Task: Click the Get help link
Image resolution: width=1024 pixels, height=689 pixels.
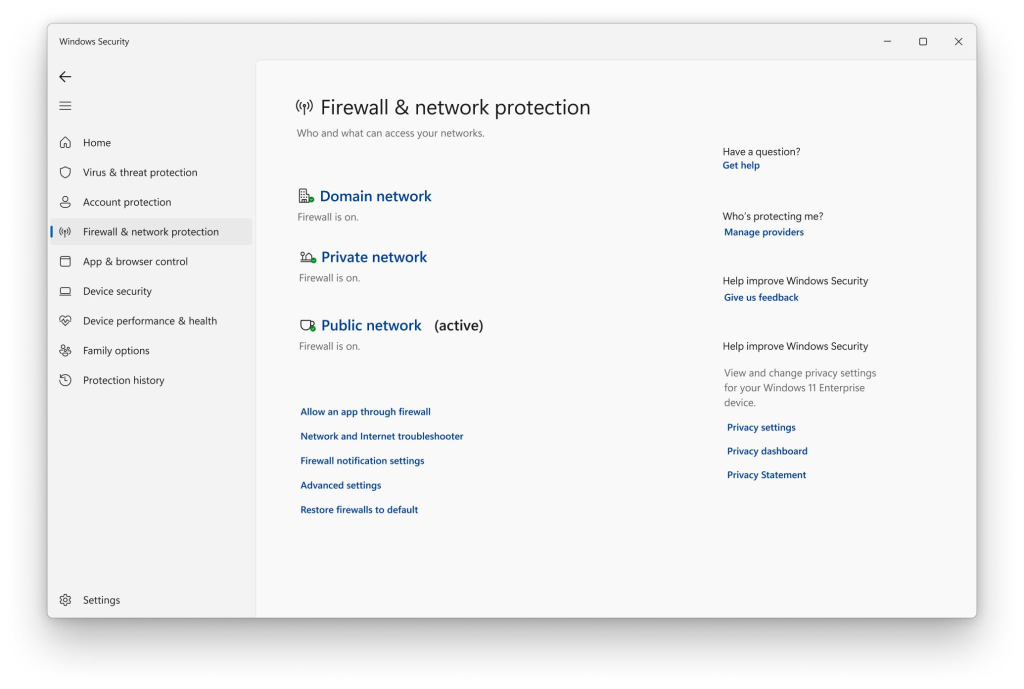Action: [741, 166]
